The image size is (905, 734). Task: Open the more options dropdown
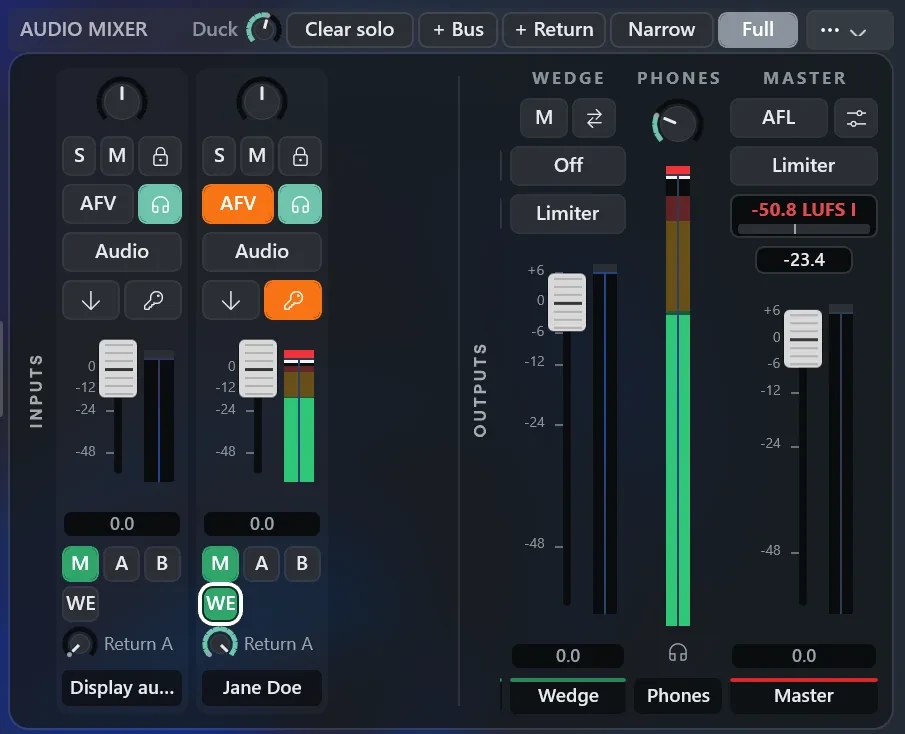coord(850,30)
